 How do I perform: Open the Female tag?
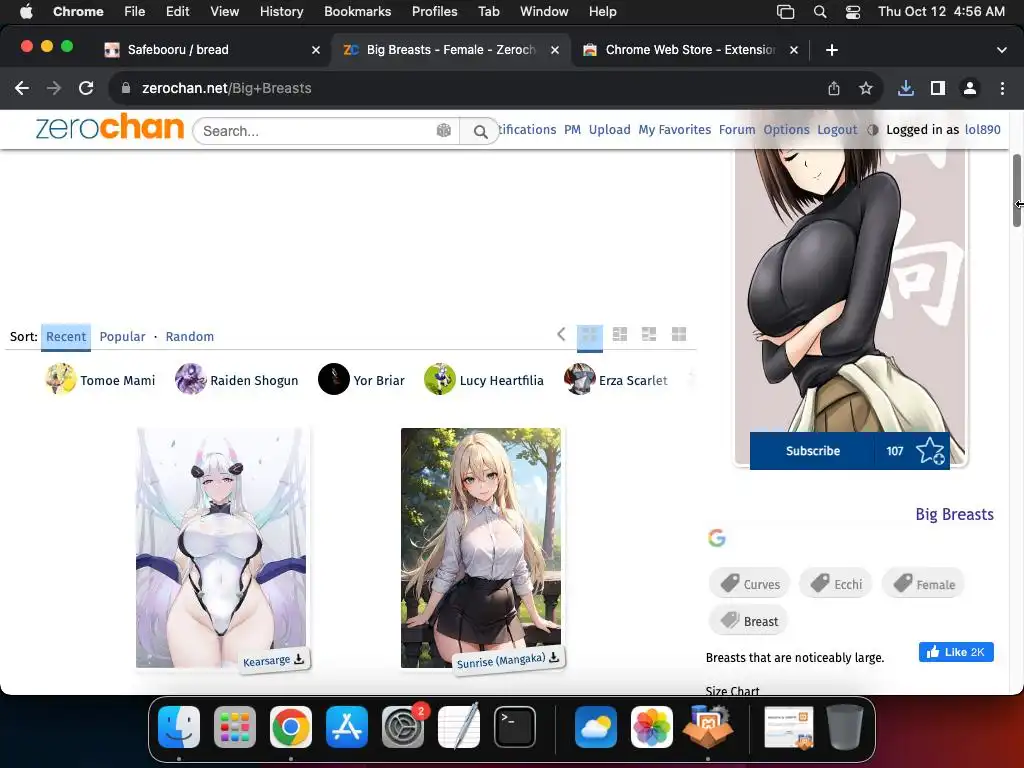[x=923, y=584]
